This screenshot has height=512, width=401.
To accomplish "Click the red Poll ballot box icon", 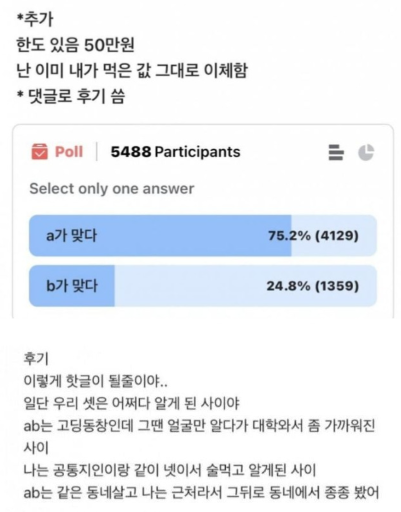I will pyautogui.click(x=40, y=152).
